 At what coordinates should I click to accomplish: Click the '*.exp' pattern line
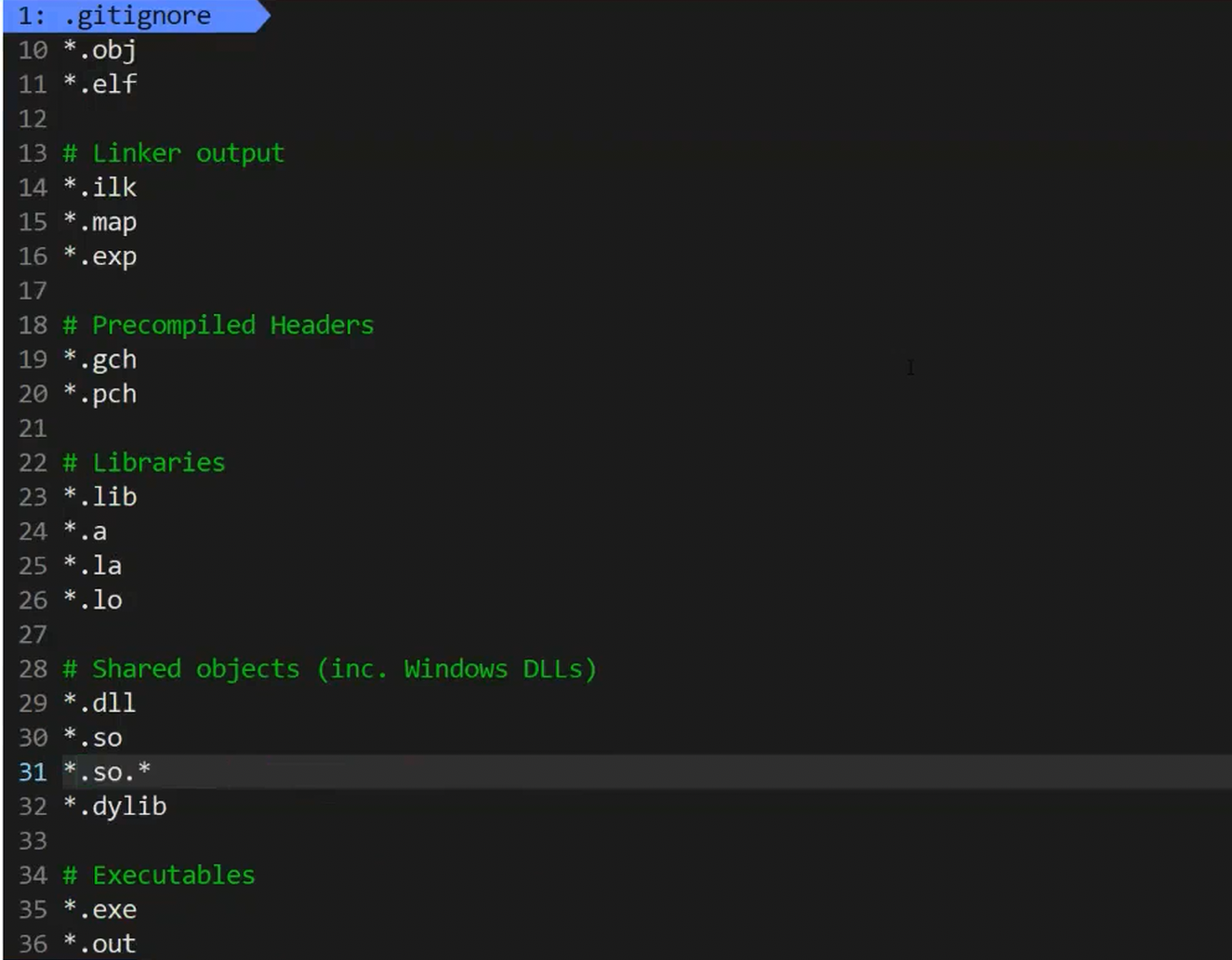99,256
